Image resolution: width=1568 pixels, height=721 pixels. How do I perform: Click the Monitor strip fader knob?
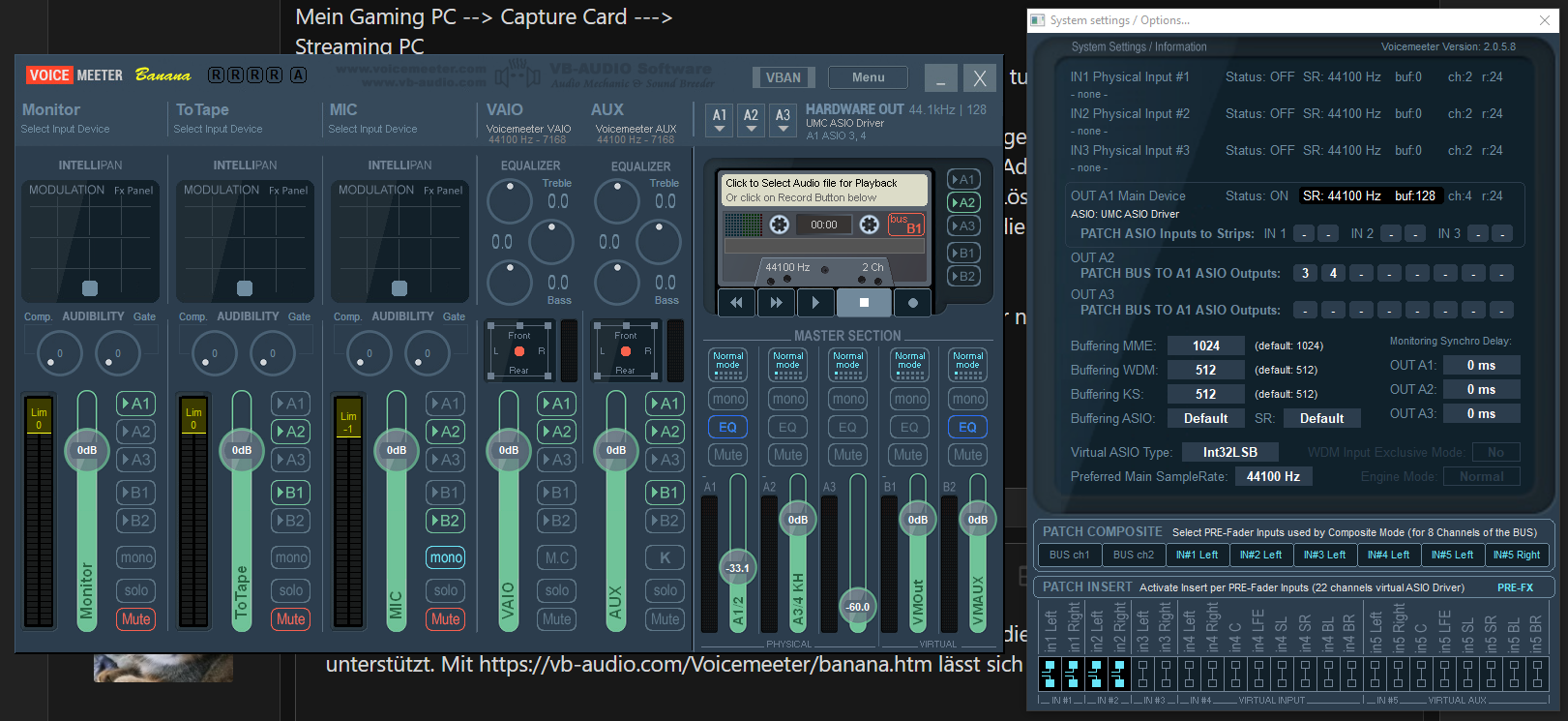click(x=87, y=450)
